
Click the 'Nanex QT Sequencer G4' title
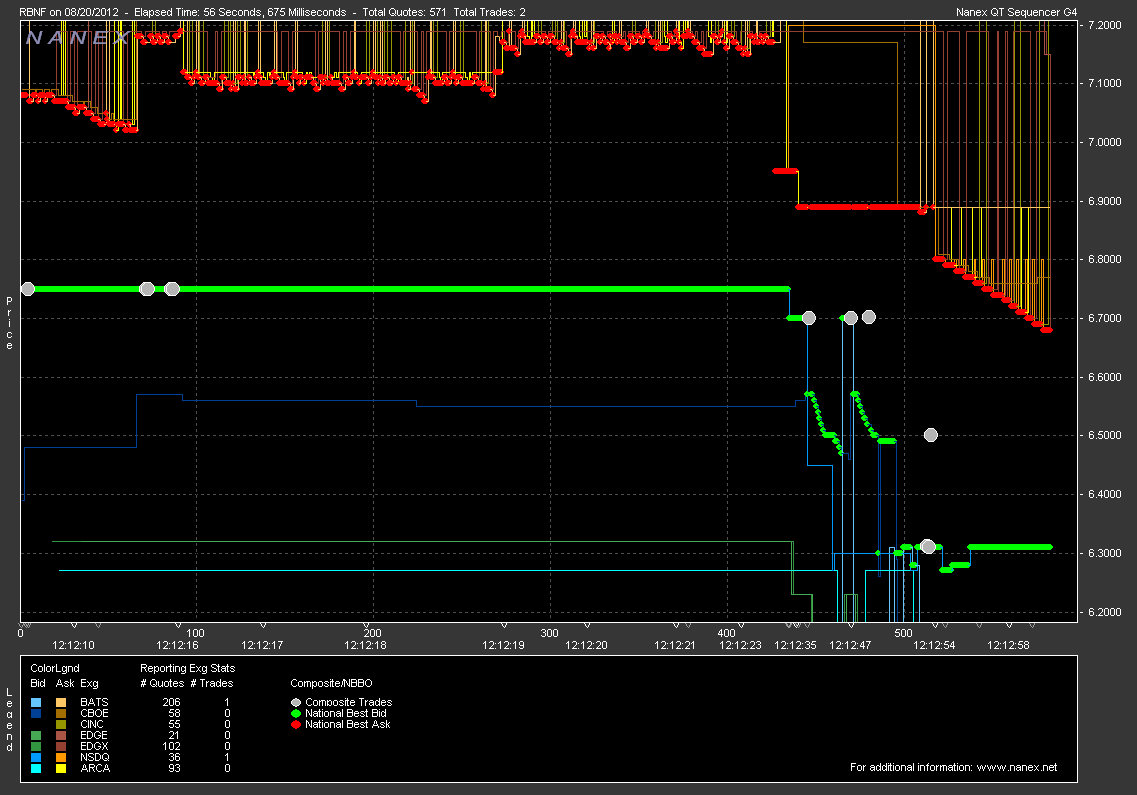click(x=1017, y=12)
